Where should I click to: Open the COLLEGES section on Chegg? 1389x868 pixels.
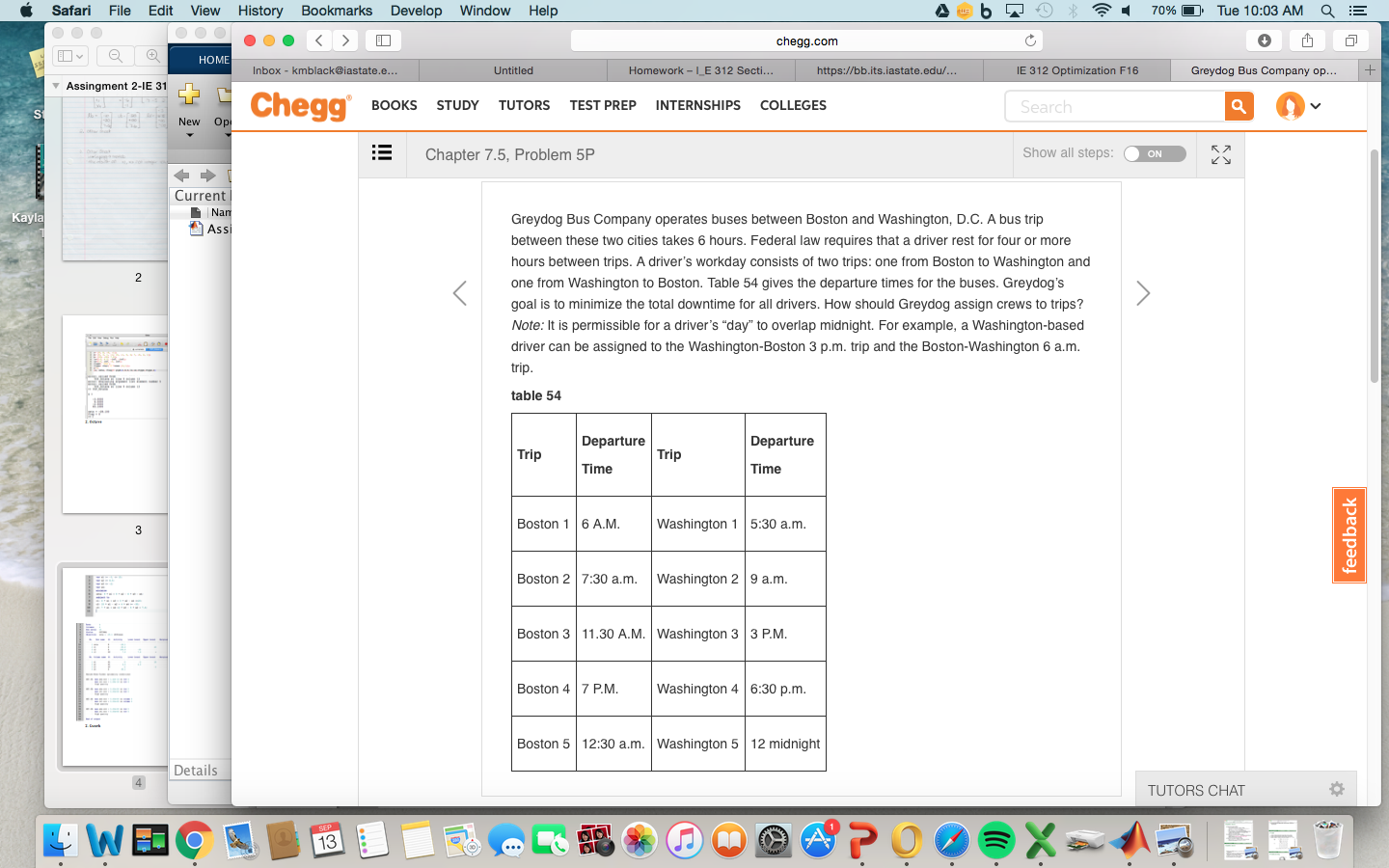pyautogui.click(x=793, y=105)
